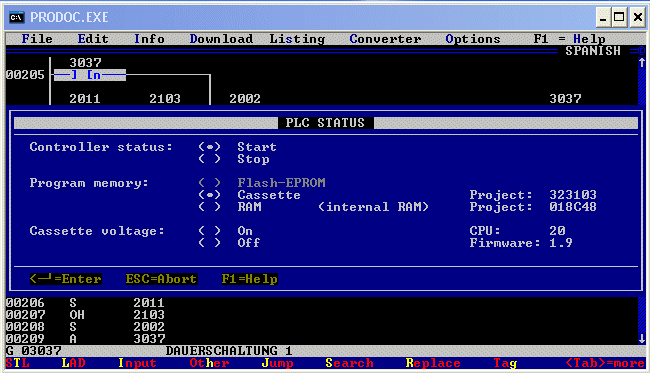
Task: Click the Input function key label
Action: [x=137, y=363]
